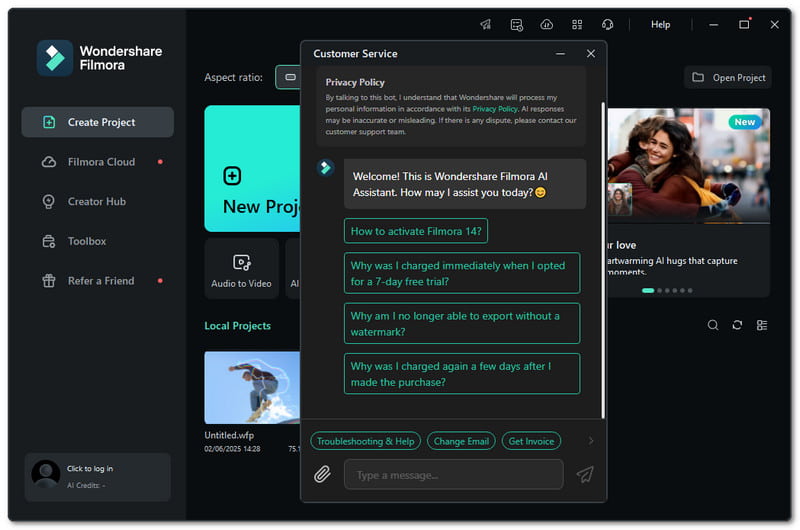
Task: Click the 'Click to log in' text
Action: [90, 468]
